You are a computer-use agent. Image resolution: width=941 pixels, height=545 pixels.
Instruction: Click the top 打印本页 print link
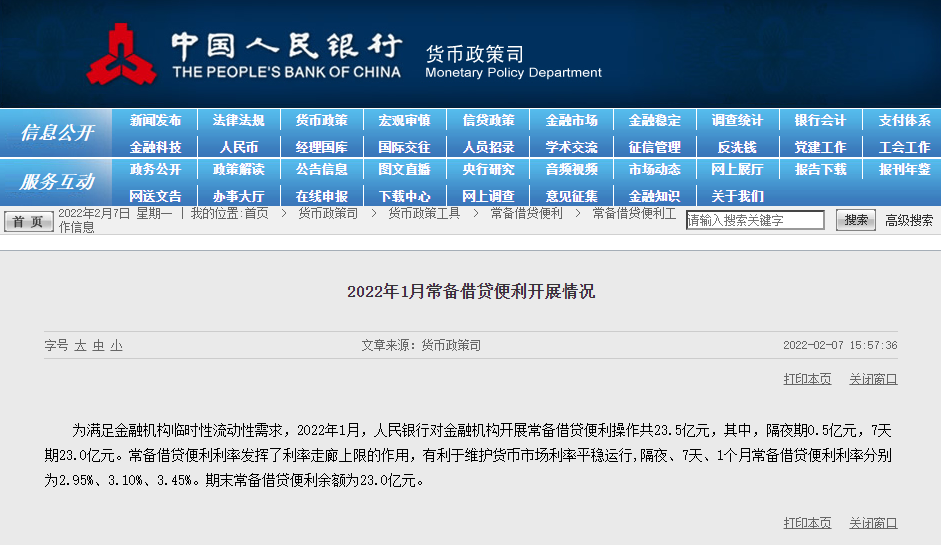point(807,379)
